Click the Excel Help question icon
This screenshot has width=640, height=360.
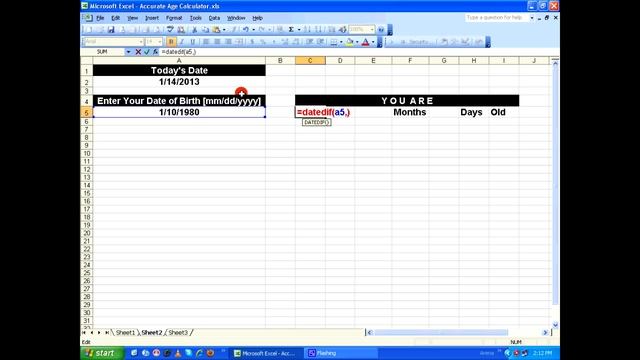(x=381, y=30)
